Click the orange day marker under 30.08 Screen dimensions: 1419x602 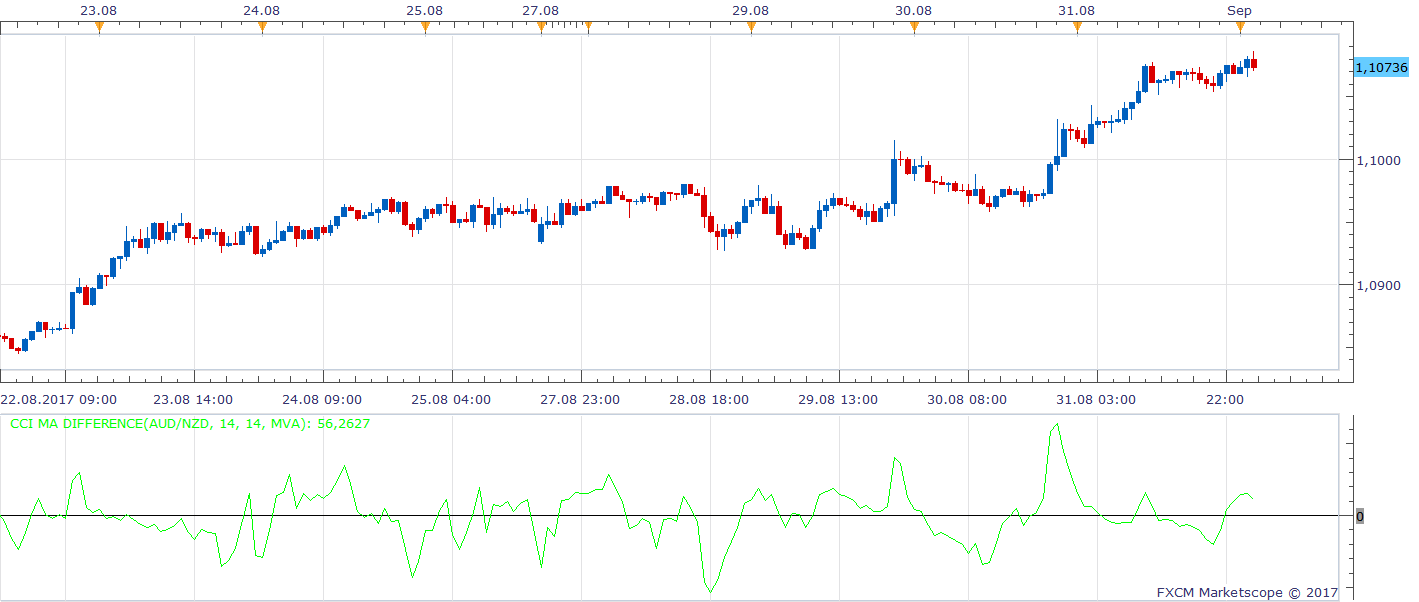[914, 27]
